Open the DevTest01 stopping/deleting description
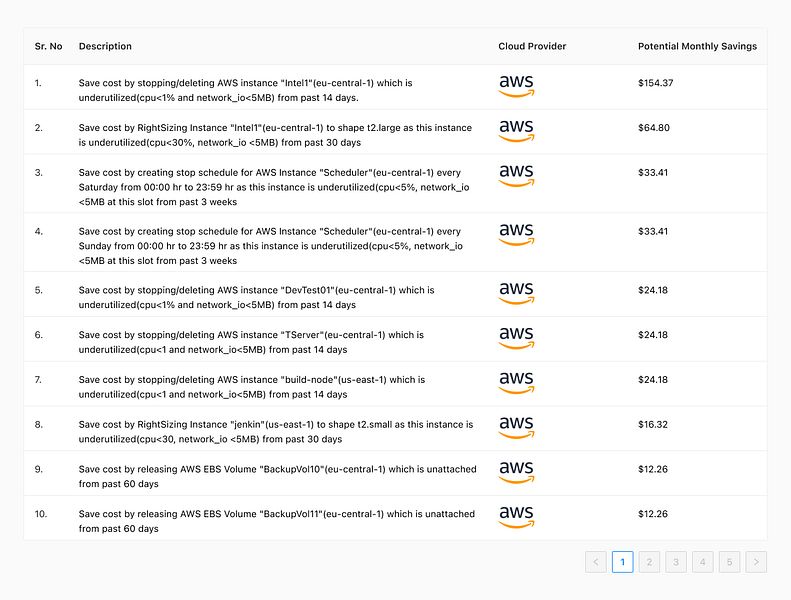The height and width of the screenshot is (600, 791). click(x=256, y=298)
